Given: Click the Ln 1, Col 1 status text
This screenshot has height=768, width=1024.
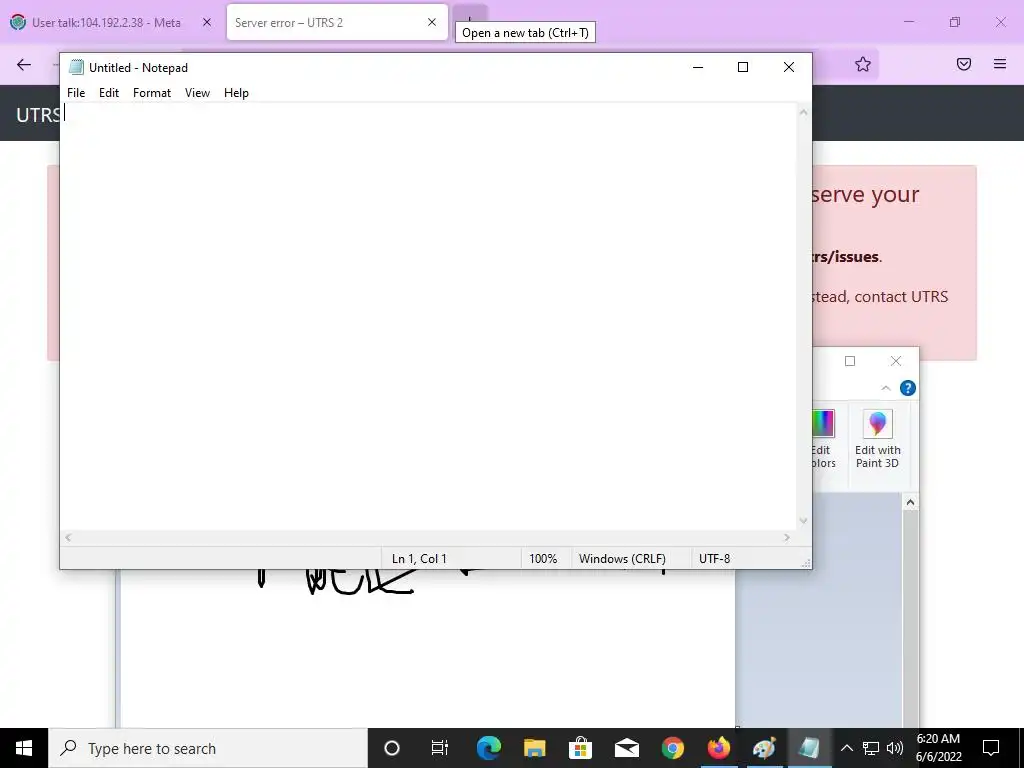Looking at the screenshot, I should tap(419, 559).
